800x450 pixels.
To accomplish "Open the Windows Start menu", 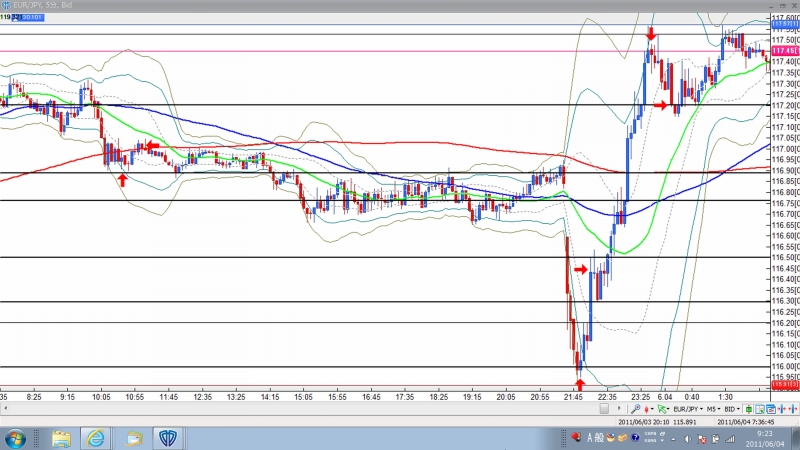I will [x=15, y=439].
